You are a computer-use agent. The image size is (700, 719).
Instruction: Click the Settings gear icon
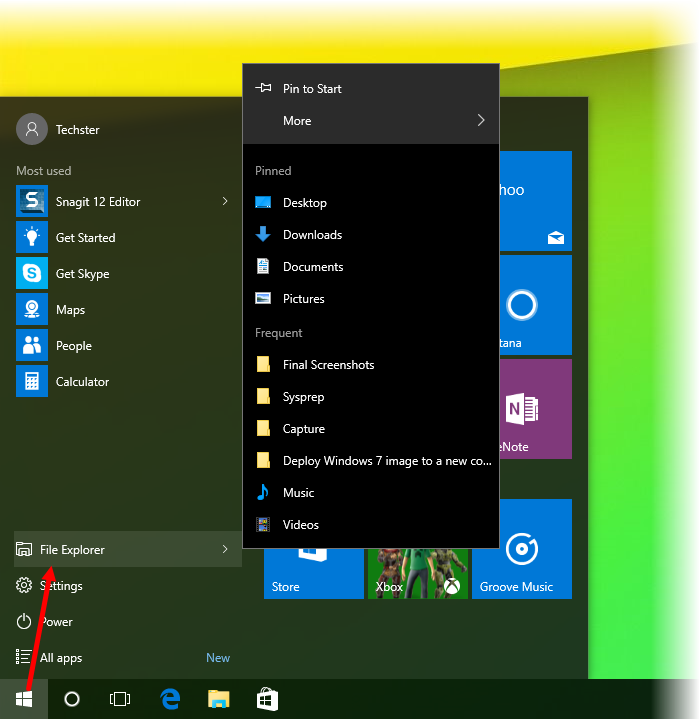(x=24, y=585)
